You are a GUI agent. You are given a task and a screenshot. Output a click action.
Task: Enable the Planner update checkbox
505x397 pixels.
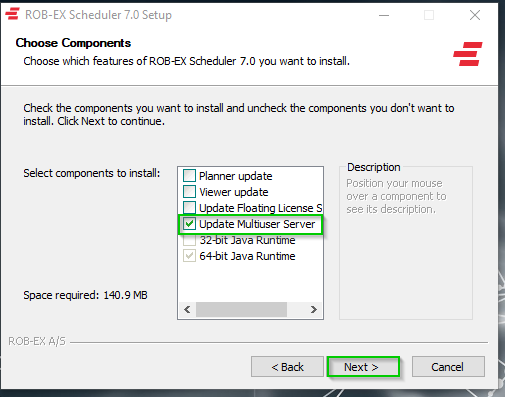point(189,176)
